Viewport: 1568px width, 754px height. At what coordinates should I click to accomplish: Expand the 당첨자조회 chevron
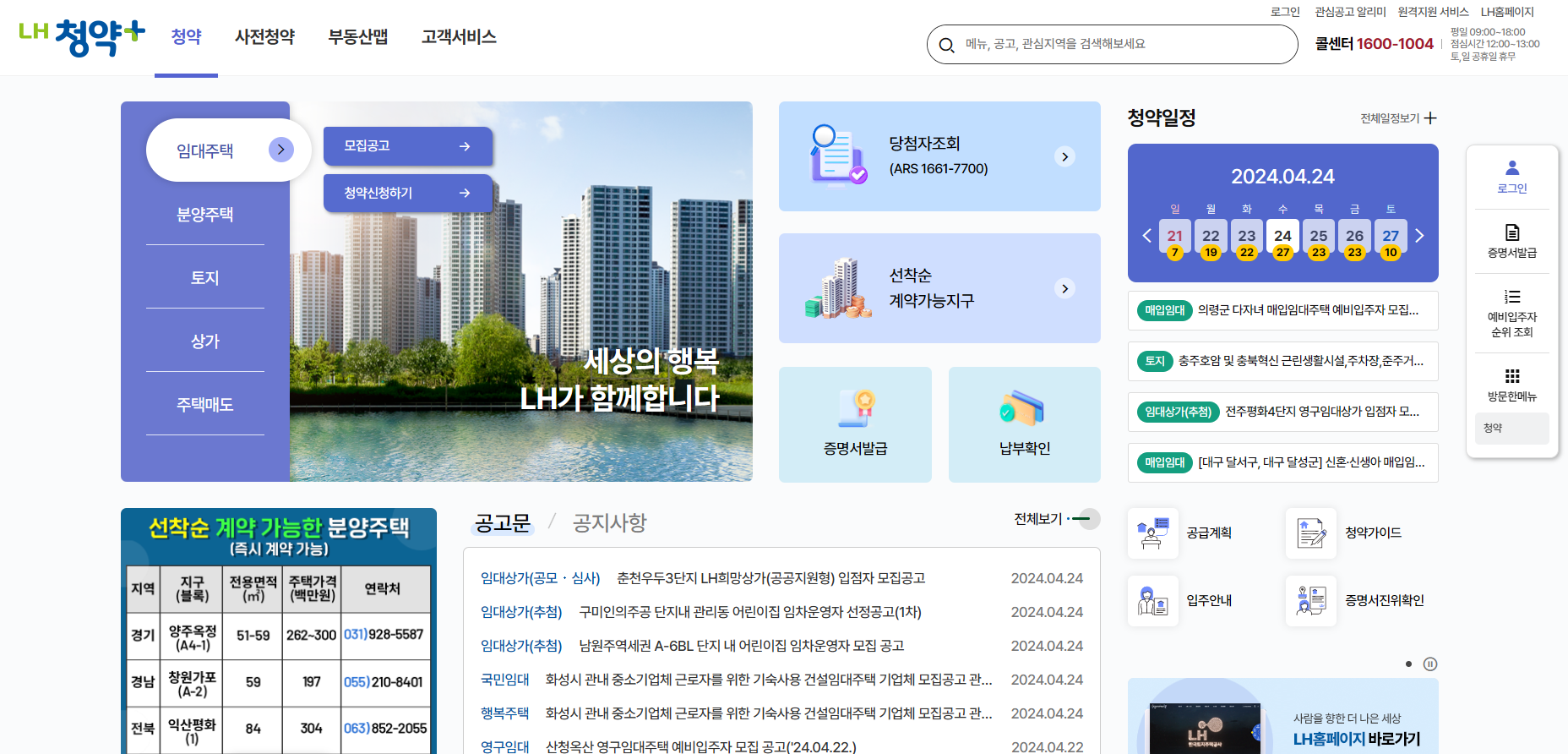click(1064, 156)
